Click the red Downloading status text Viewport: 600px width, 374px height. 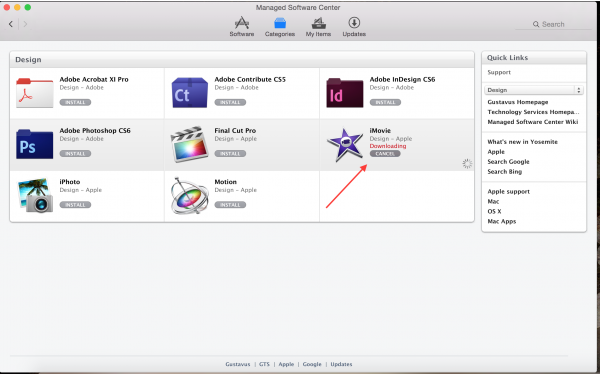388,146
